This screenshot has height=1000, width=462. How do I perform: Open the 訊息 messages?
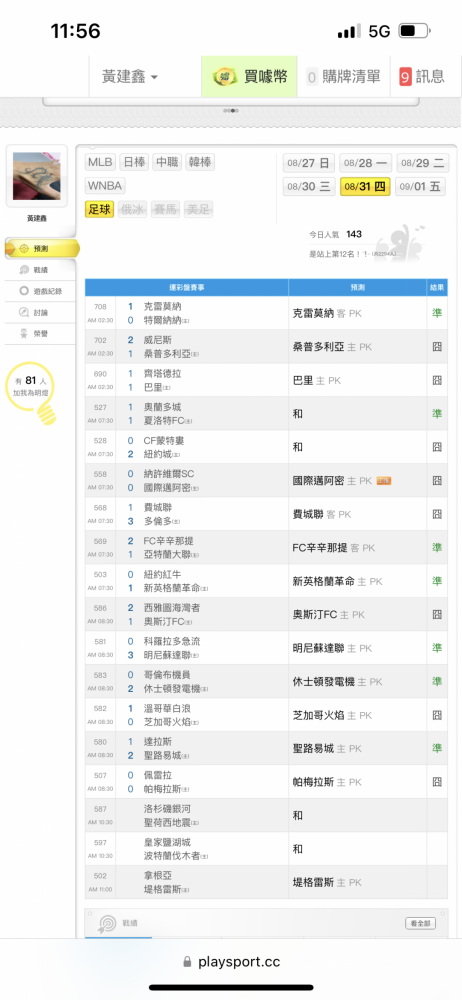click(x=422, y=77)
